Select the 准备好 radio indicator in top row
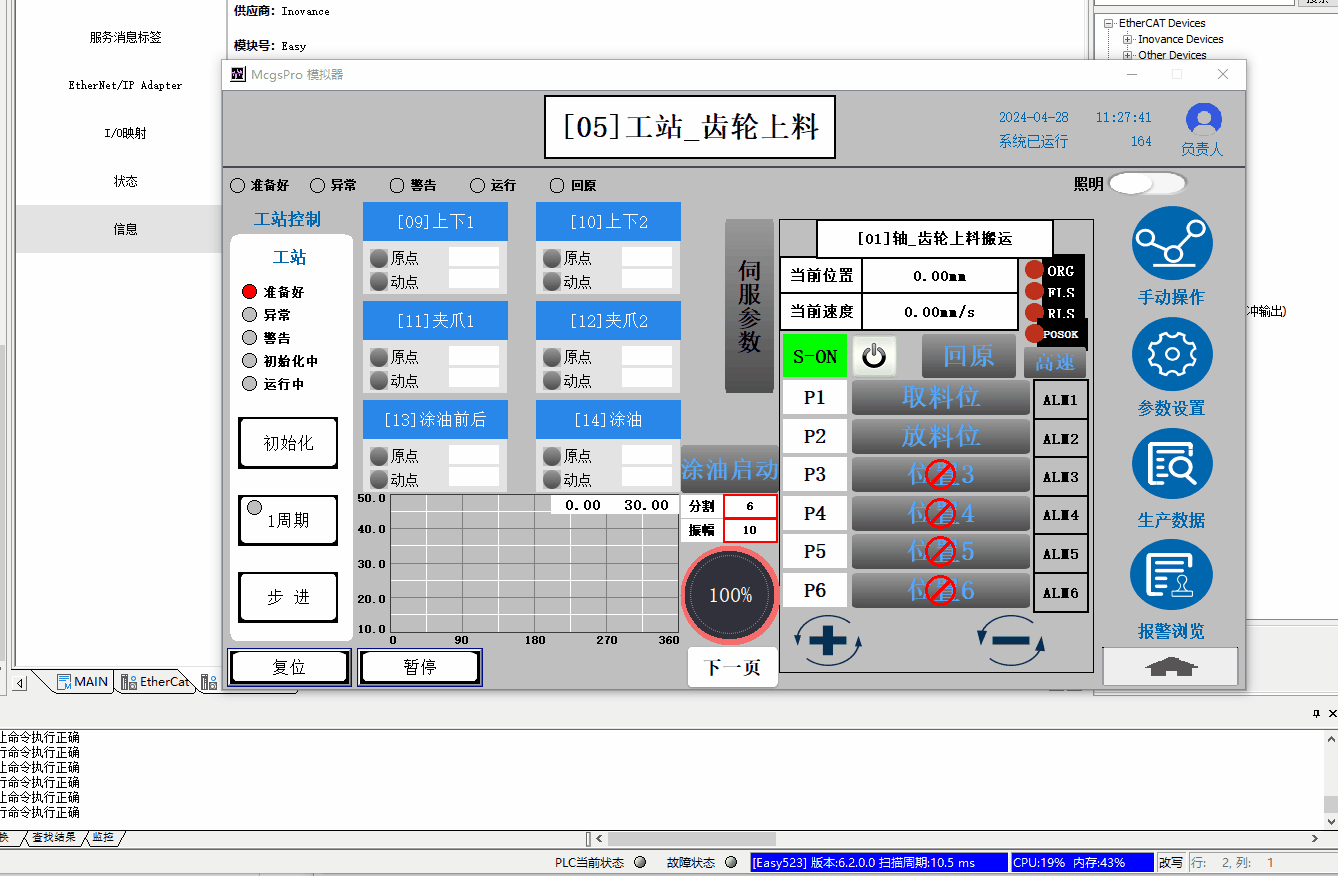This screenshot has height=876, width=1338. (x=238, y=186)
